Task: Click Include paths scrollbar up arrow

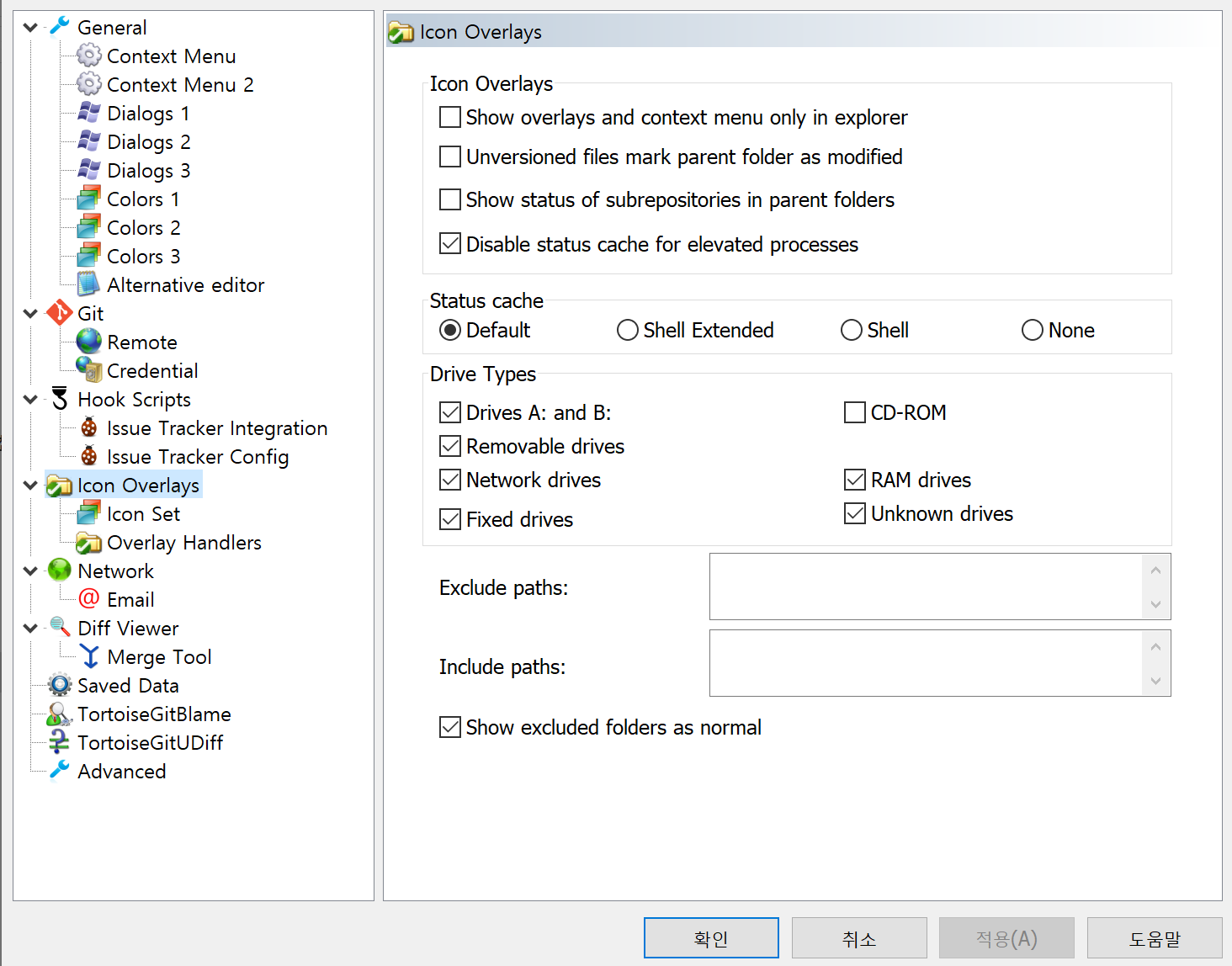Action: (1155, 646)
